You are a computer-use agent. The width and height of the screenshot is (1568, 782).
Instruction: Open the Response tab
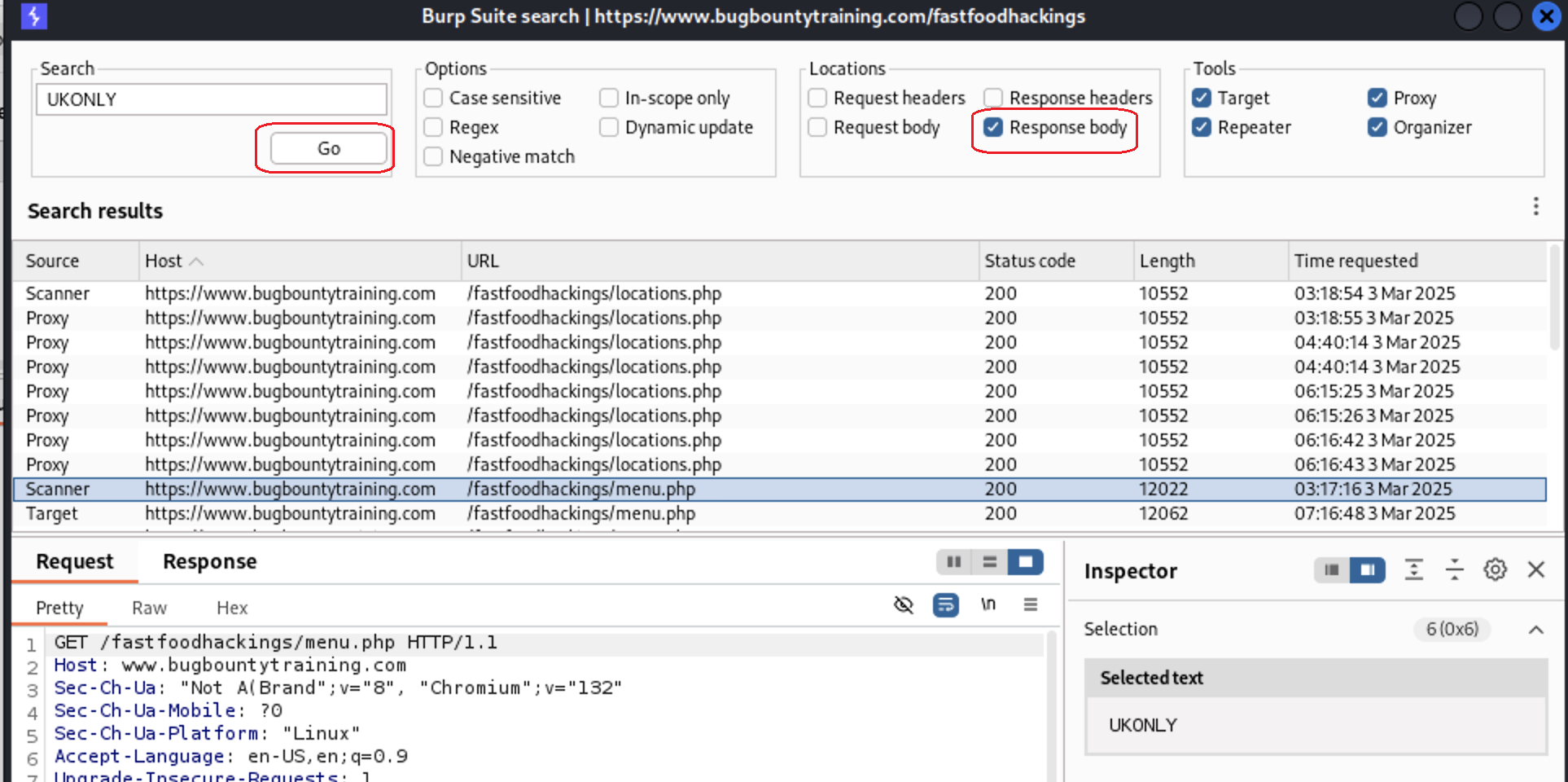(x=209, y=561)
